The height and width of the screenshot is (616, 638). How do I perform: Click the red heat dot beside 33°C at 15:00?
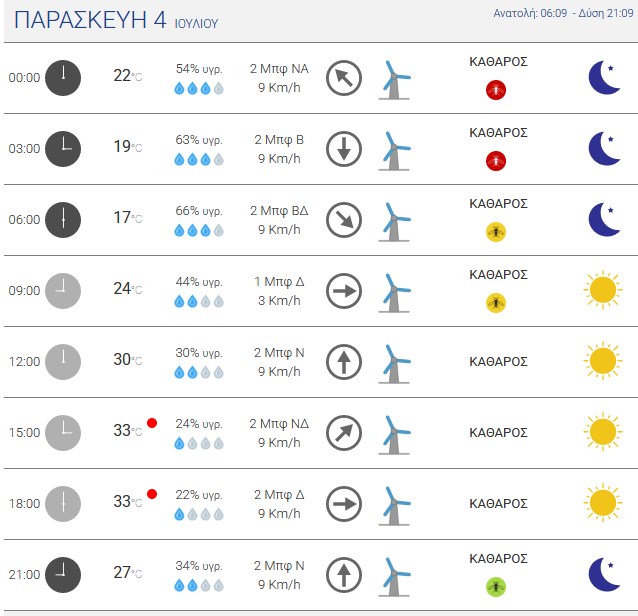point(152,423)
